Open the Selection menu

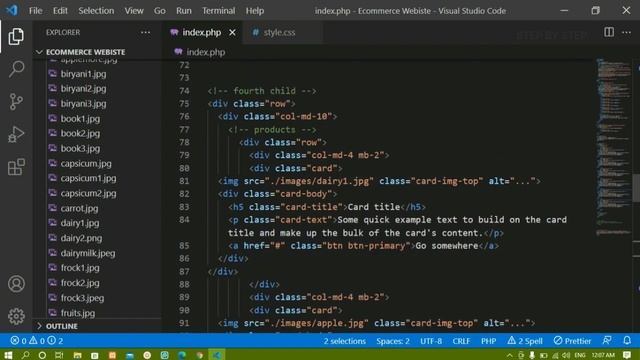pos(96,11)
